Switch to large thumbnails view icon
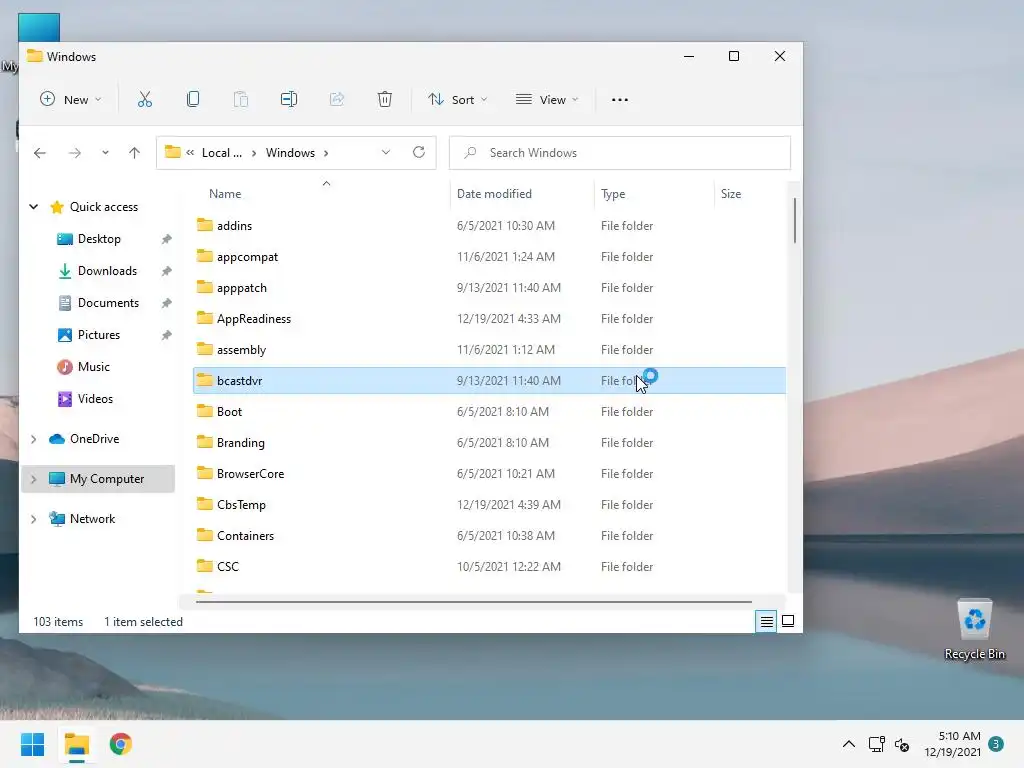Viewport: 1024px width, 768px height. [788, 621]
